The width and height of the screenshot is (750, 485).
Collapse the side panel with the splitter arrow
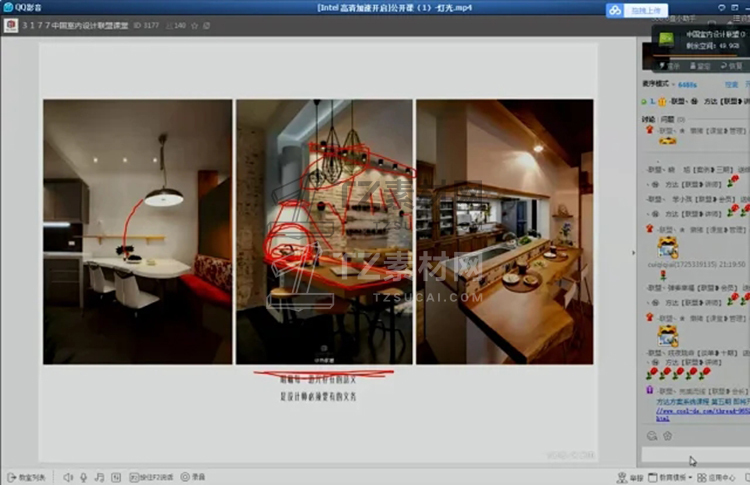click(x=633, y=253)
